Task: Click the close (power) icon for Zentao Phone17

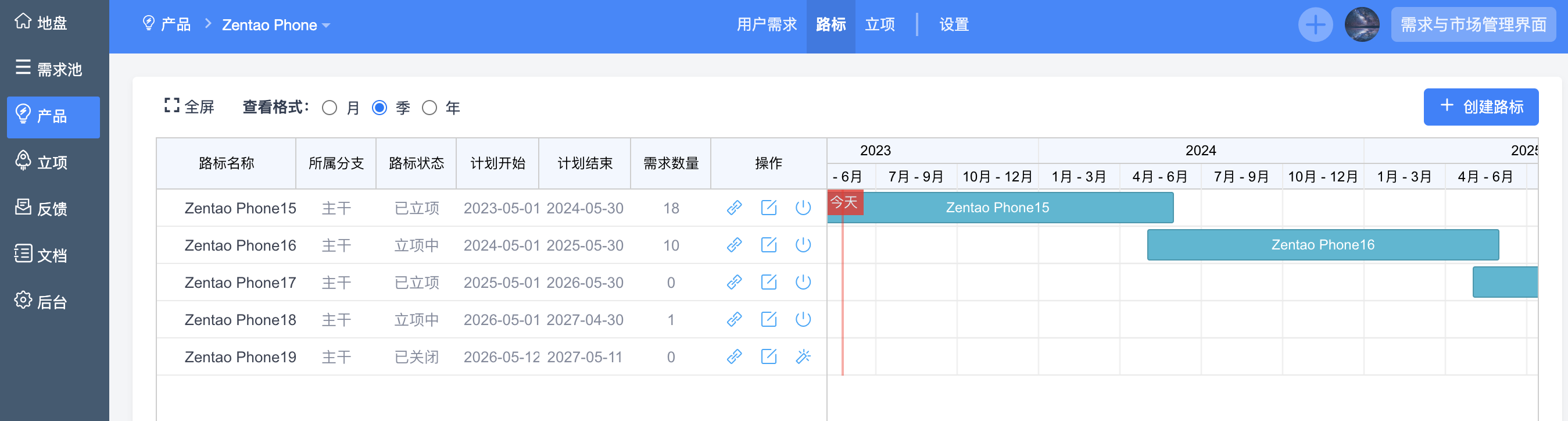Action: (x=803, y=282)
